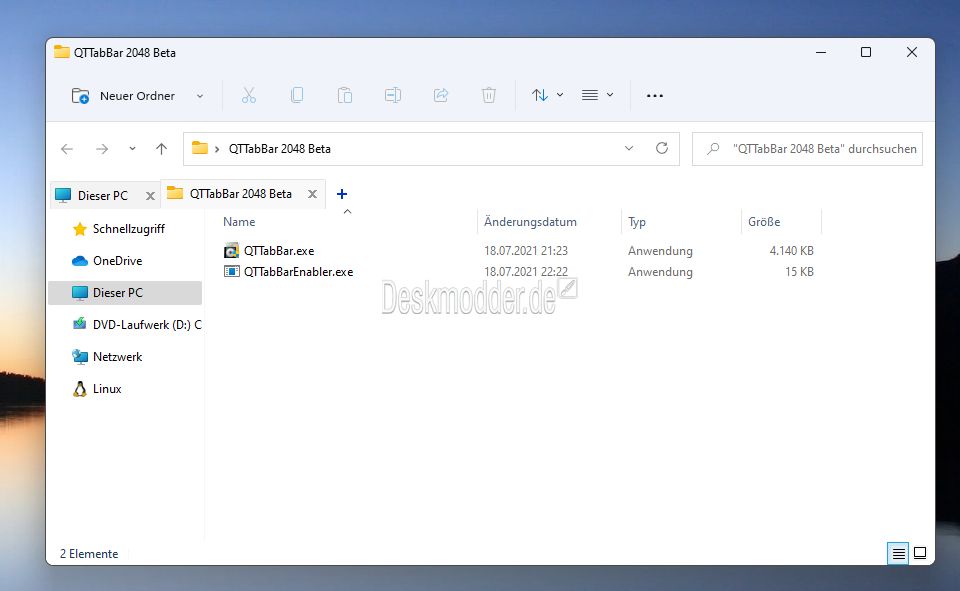Expand the address bar history dropdown

(629, 149)
